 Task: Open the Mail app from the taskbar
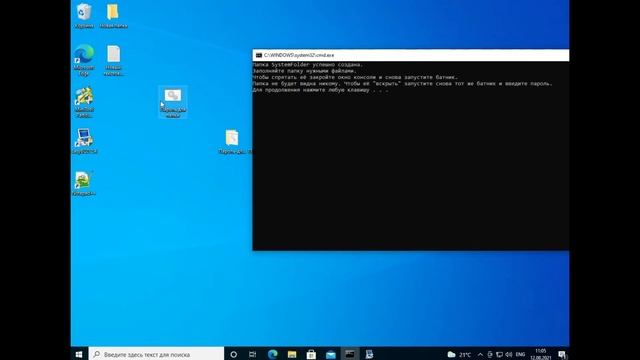331,354
